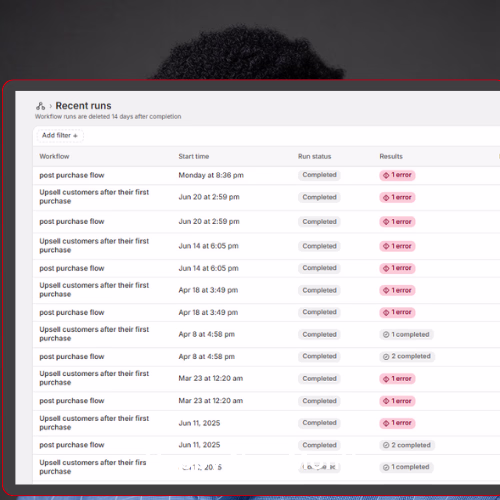Click the Start time column header
The width and height of the screenshot is (500, 500).
pyautogui.click(x=194, y=156)
